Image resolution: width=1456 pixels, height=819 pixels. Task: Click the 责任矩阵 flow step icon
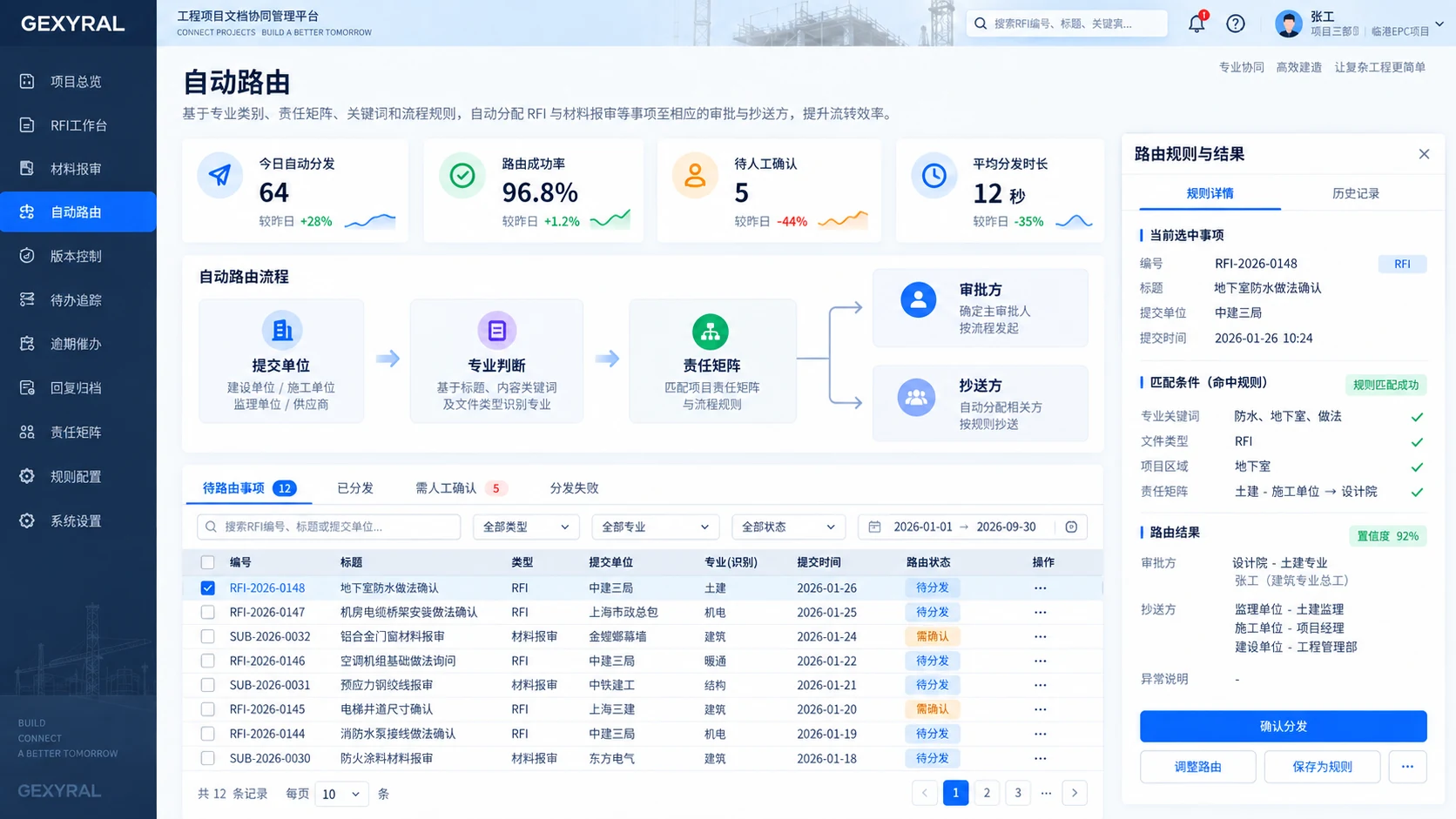(x=711, y=332)
